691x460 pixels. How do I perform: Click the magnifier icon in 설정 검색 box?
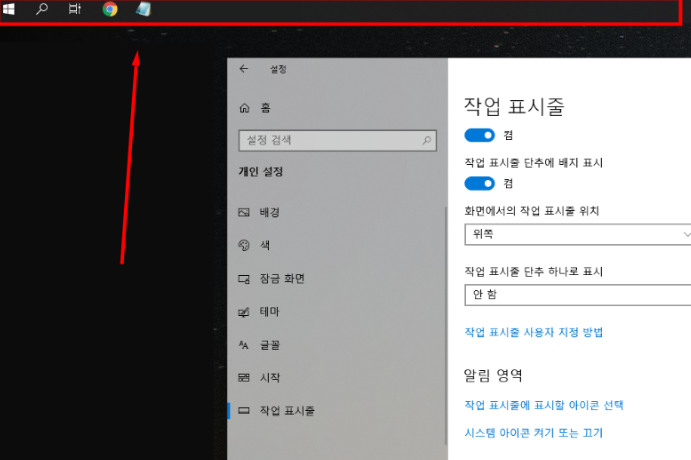[x=427, y=141]
